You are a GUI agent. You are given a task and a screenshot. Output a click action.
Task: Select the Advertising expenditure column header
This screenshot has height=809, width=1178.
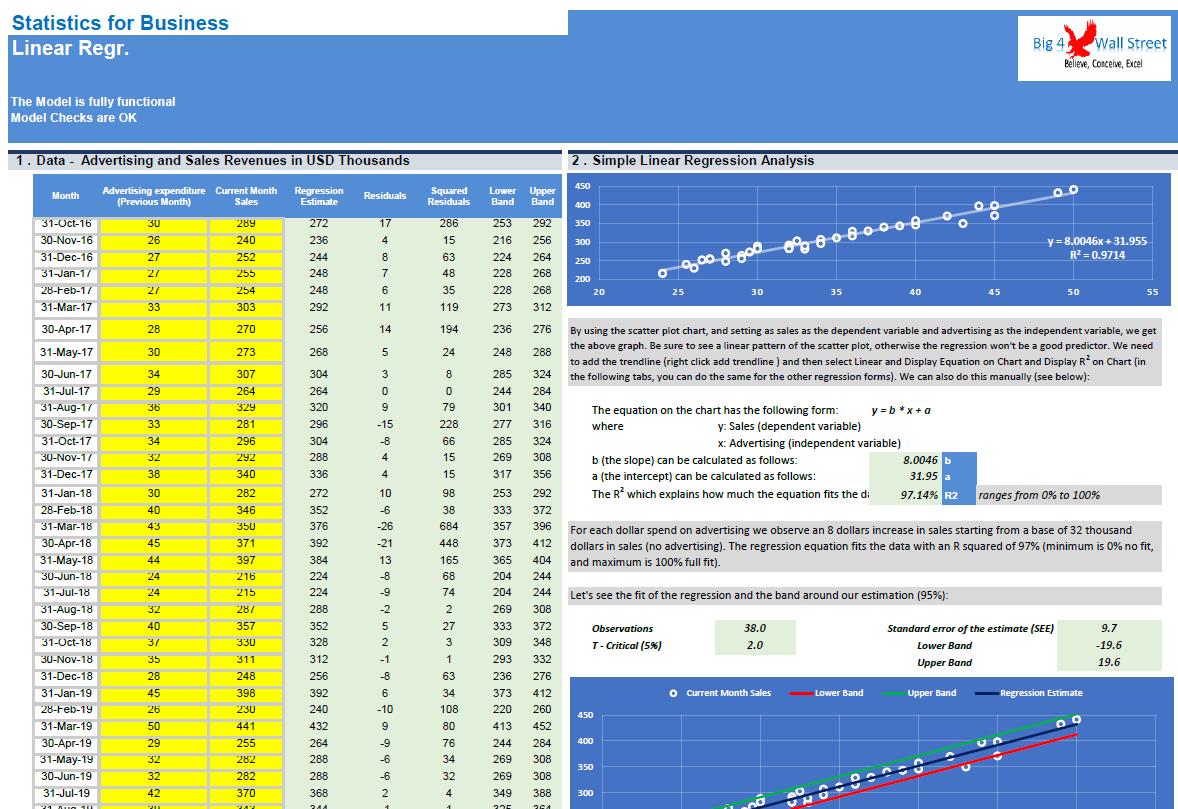pos(154,196)
